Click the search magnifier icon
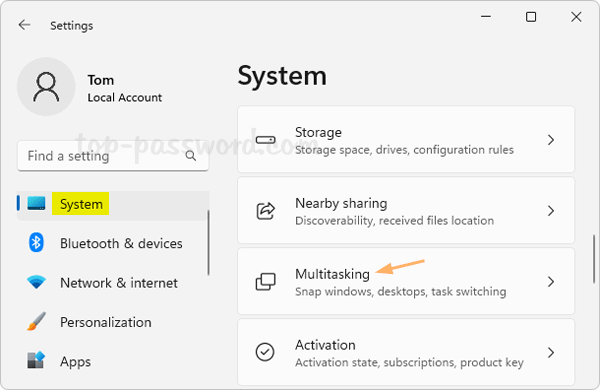This screenshot has height=390, width=600. (191, 156)
